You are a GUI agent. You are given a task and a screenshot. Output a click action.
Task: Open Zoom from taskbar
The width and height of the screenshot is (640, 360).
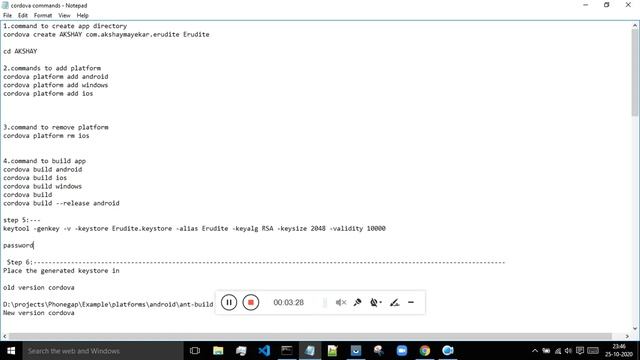tap(402, 351)
